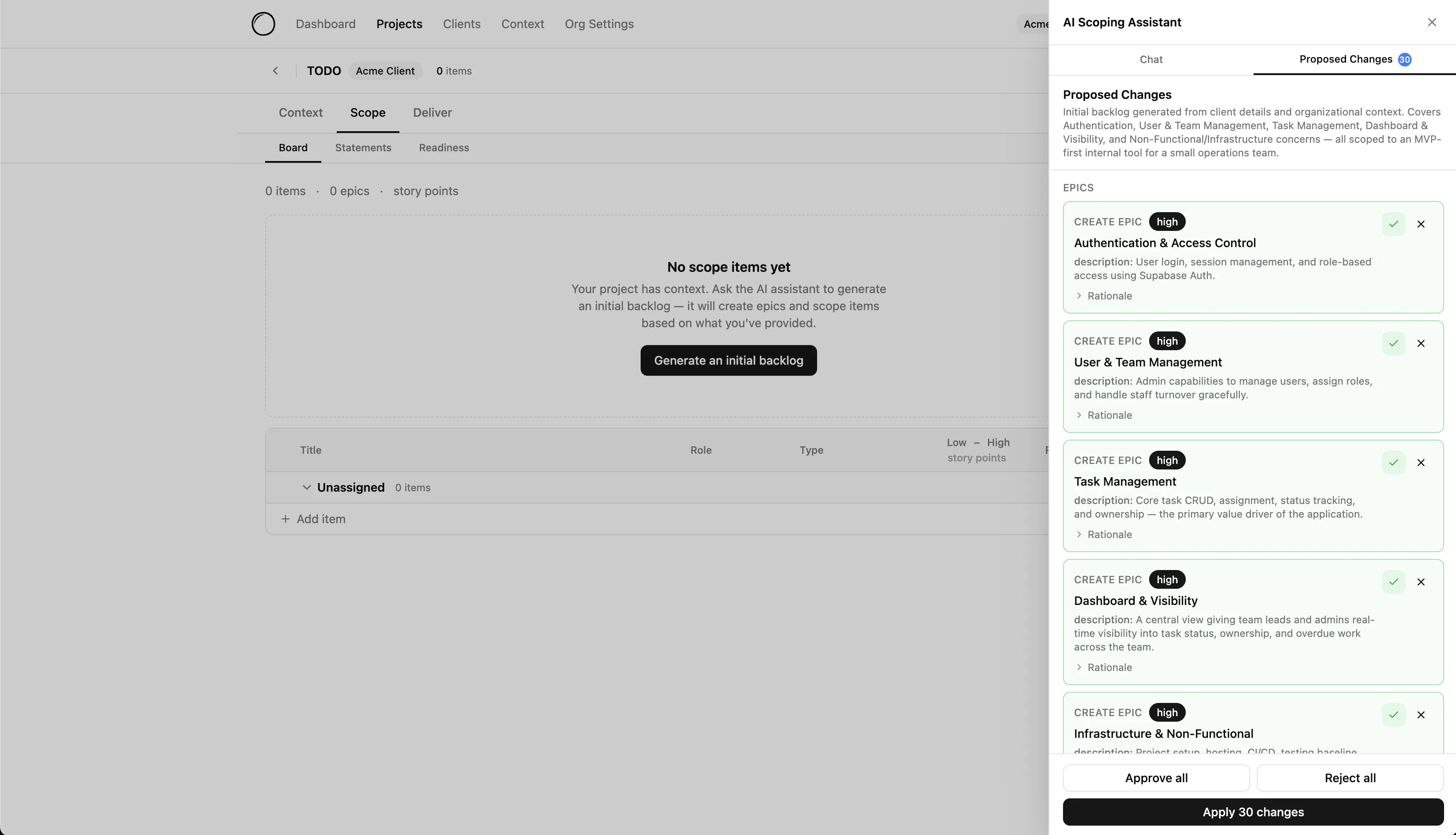Image resolution: width=1456 pixels, height=835 pixels.
Task: Click the Approve all button
Action: click(1156, 778)
